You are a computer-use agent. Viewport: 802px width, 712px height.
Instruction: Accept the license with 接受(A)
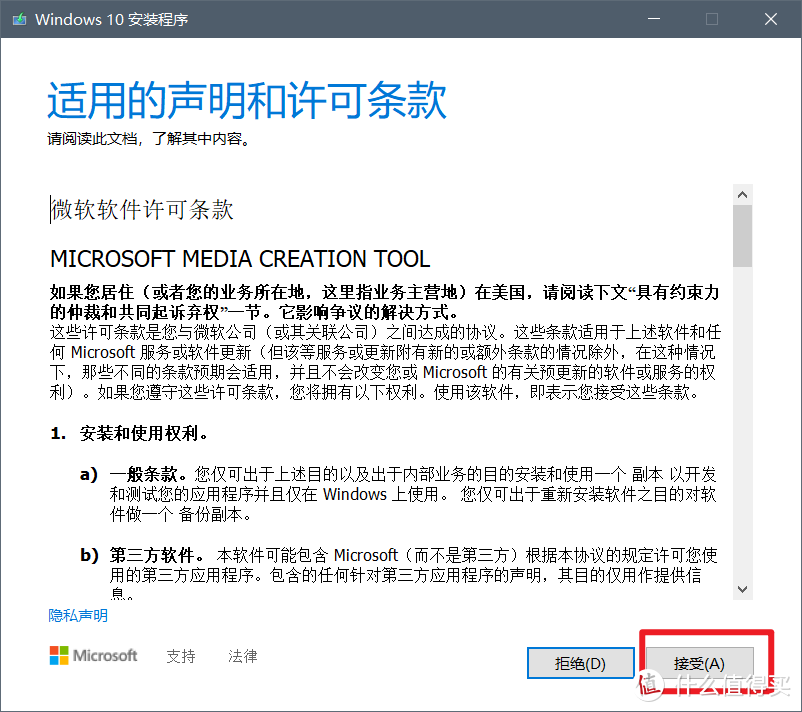click(699, 663)
